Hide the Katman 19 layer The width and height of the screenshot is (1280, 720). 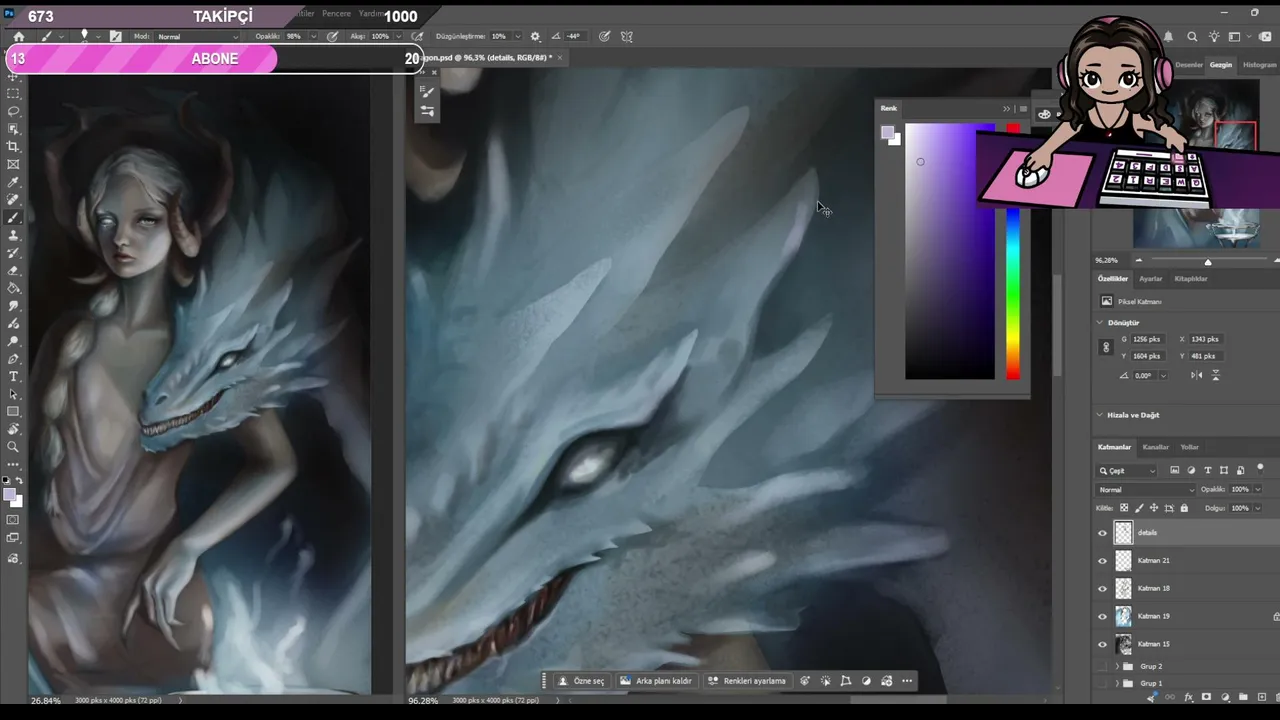(x=1103, y=616)
